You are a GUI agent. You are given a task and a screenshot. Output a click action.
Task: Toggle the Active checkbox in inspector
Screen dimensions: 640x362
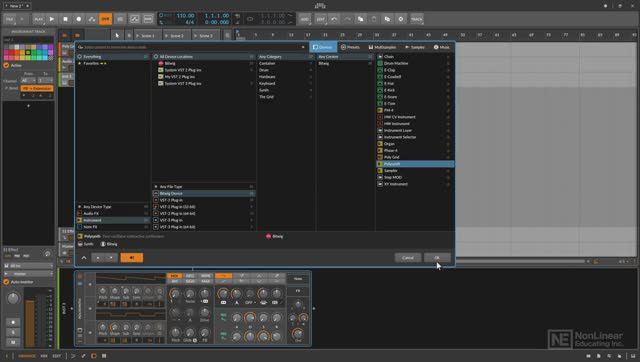6,65
